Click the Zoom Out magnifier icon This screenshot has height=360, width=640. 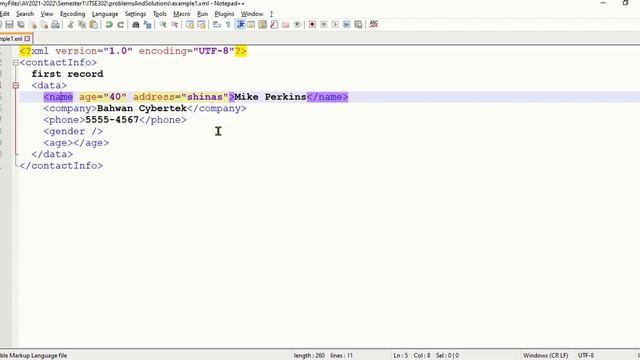tap(174, 24)
